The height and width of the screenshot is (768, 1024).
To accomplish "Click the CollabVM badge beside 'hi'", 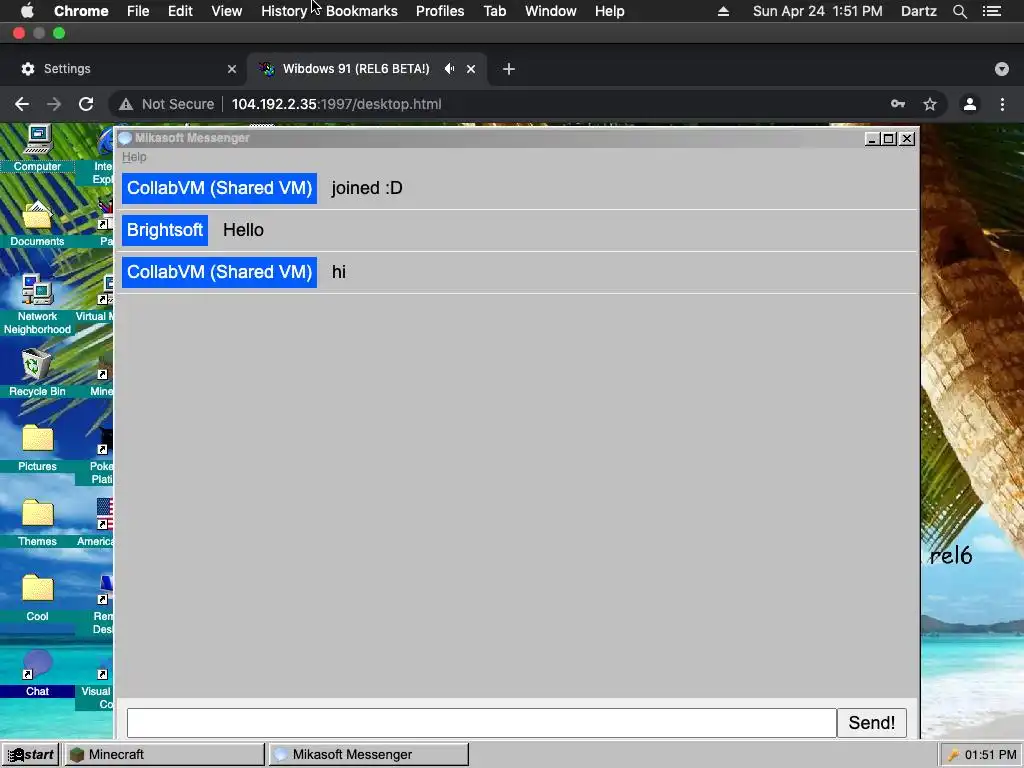I will (x=219, y=272).
